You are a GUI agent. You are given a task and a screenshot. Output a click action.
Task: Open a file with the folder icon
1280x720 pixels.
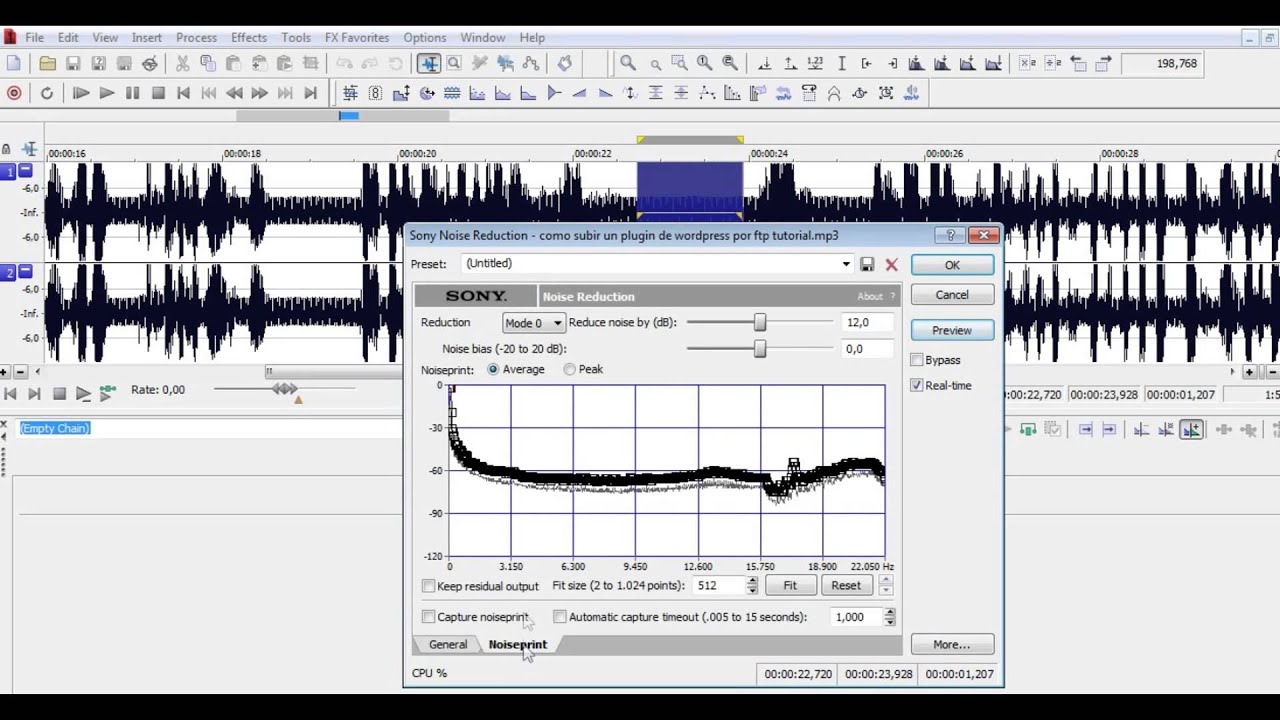pyautogui.click(x=47, y=63)
